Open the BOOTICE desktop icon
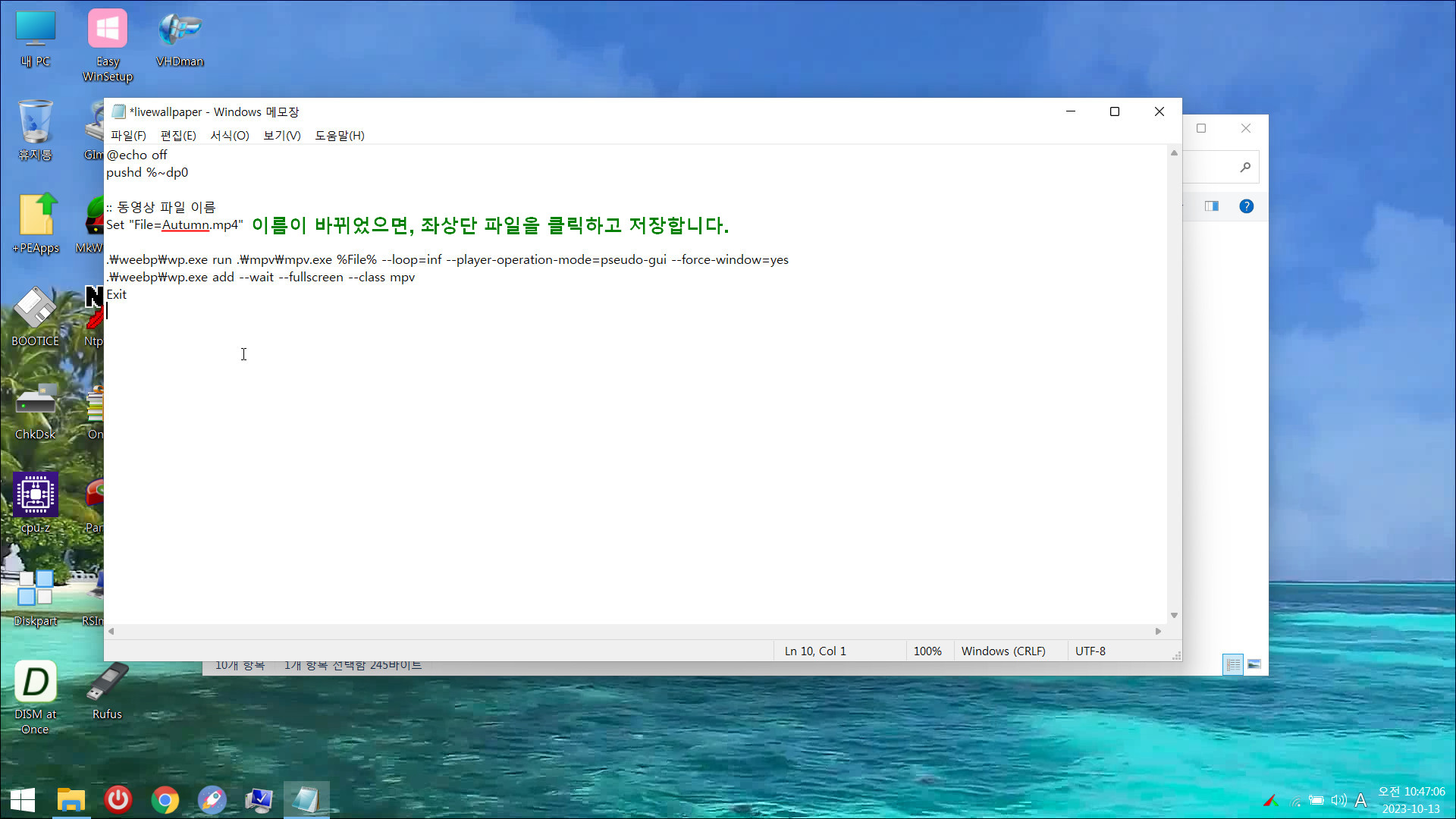The height and width of the screenshot is (819, 1456). (x=36, y=317)
